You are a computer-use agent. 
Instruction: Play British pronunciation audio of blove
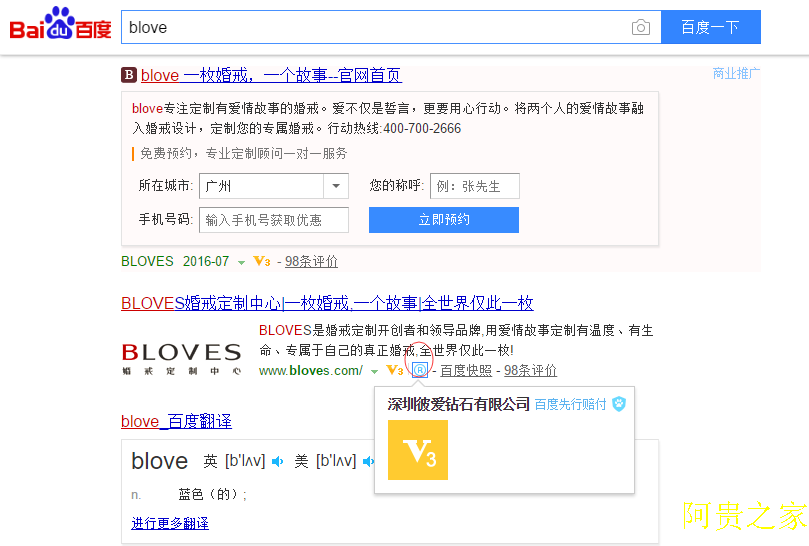(278, 461)
